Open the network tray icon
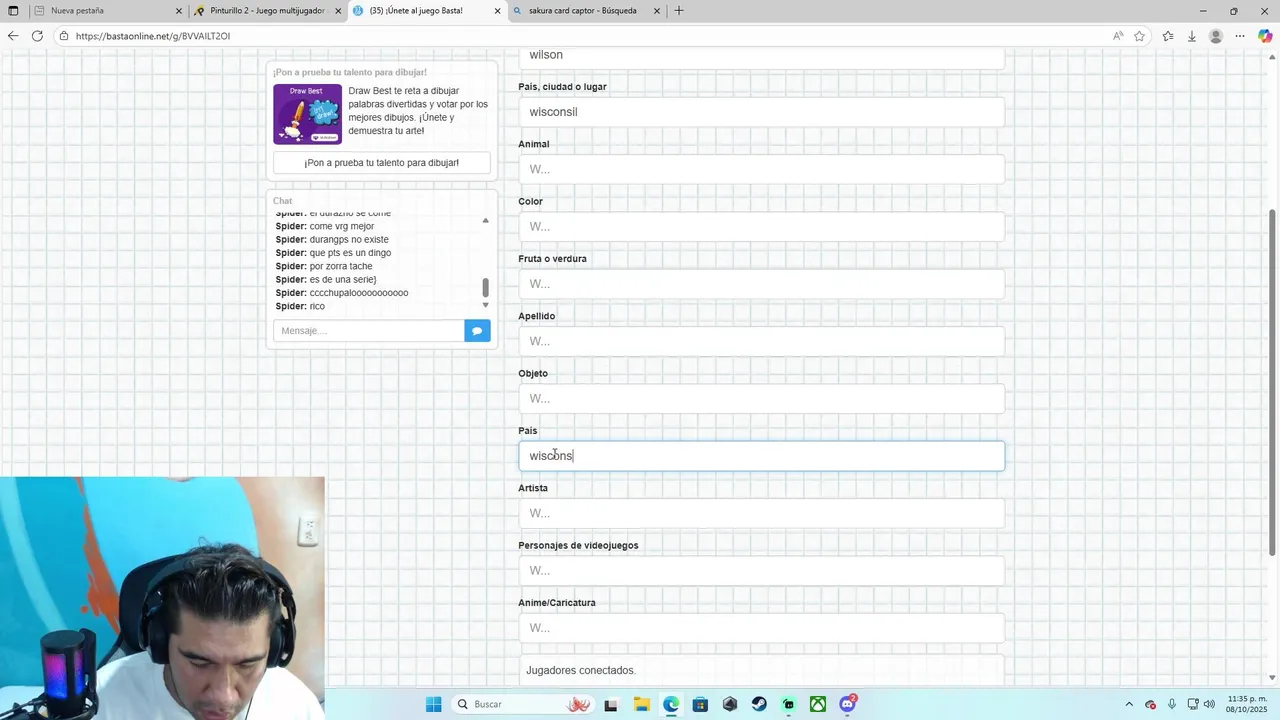Viewport: 1280px width, 720px height. pos(1192,704)
